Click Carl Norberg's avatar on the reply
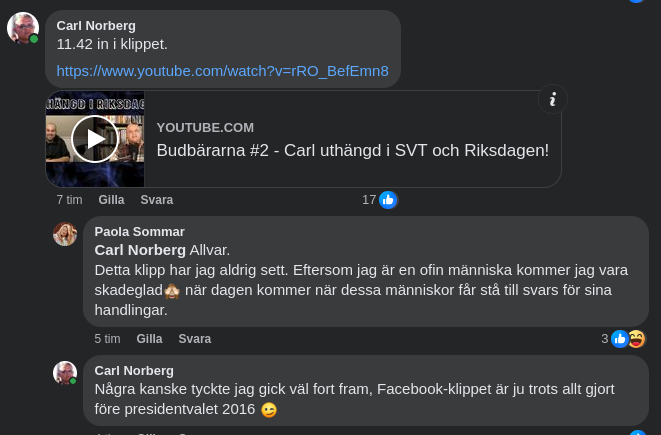This screenshot has width=661, height=435. 65,373
